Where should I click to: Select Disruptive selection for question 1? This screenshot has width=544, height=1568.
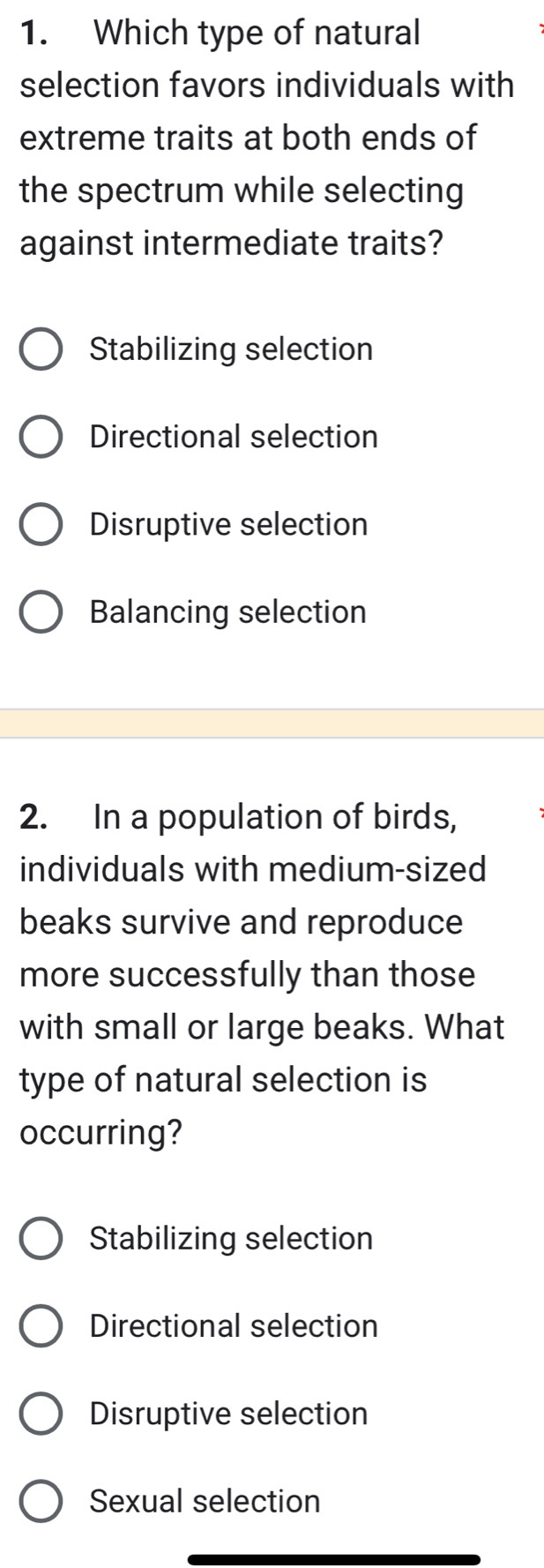[41, 523]
